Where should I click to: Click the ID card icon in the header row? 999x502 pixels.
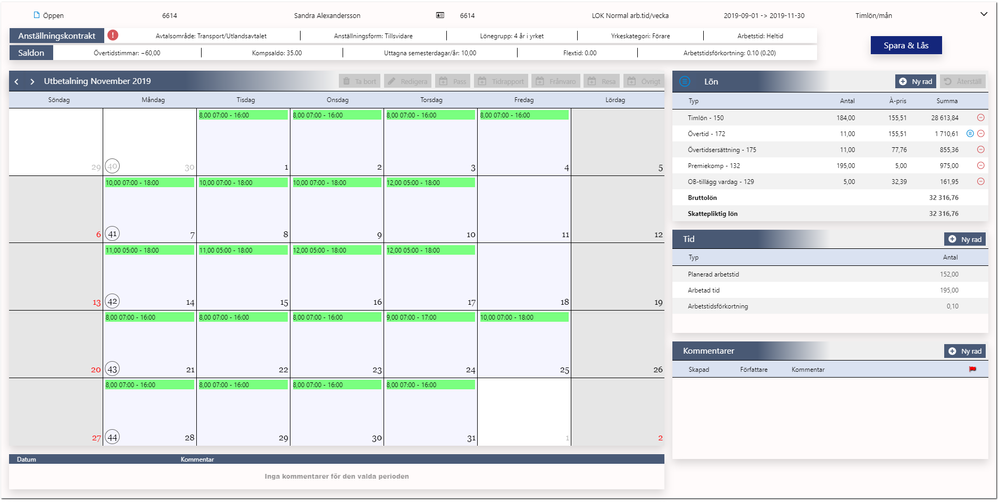(x=440, y=15)
